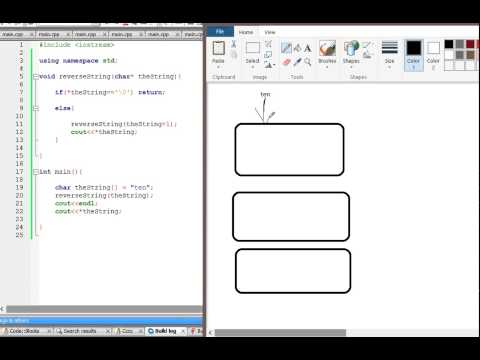Click the 'char theString[] = "ten"' line
This screenshot has height=360, width=480.
pos(104,188)
